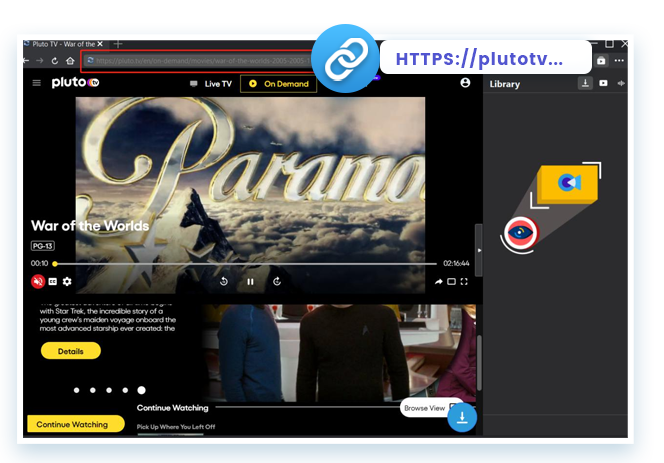The height and width of the screenshot is (463, 664).
Task: Select the fifth highlighted carousel dot
Action: pos(141,390)
